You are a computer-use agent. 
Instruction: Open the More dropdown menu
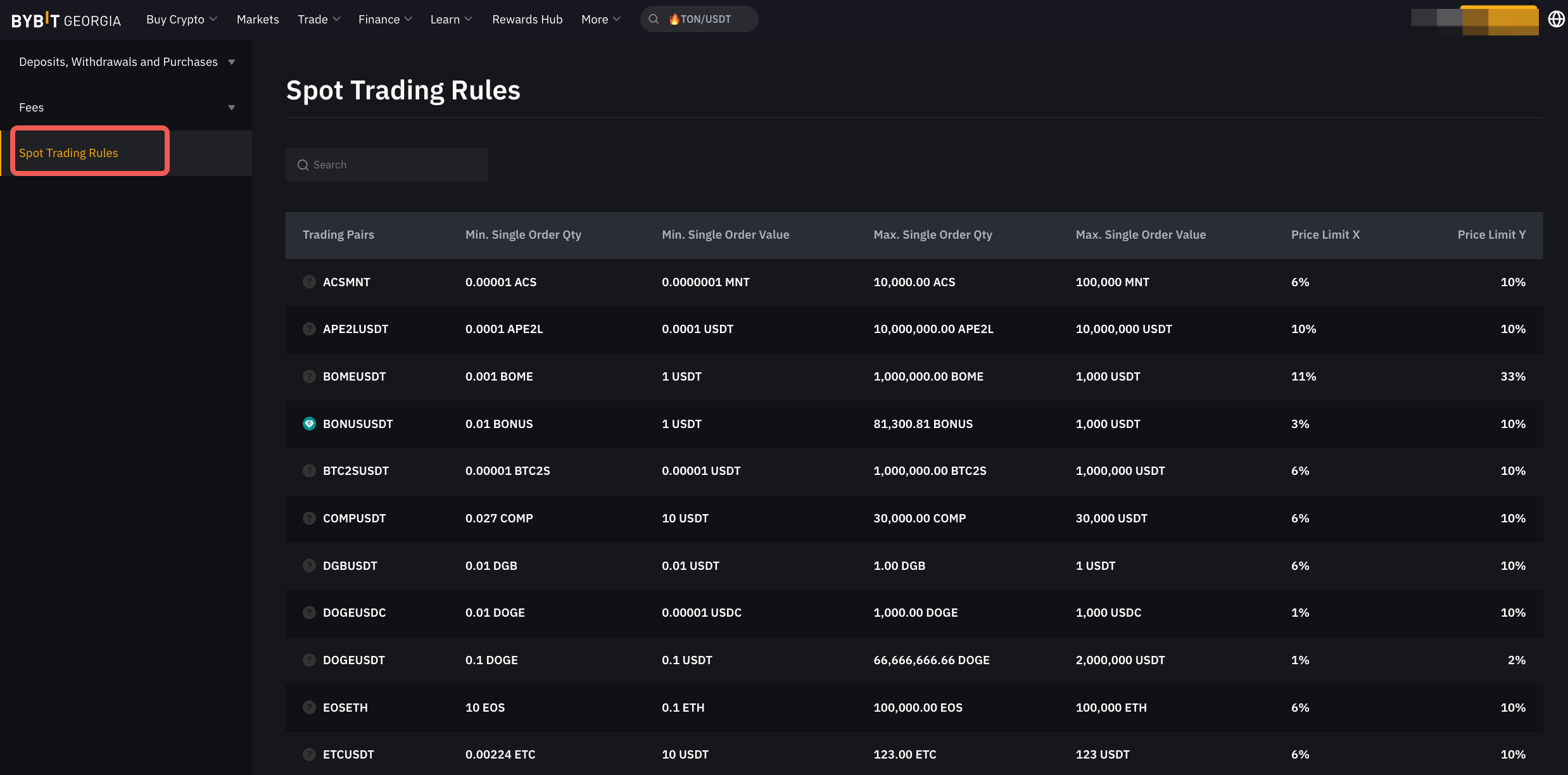[x=600, y=19]
